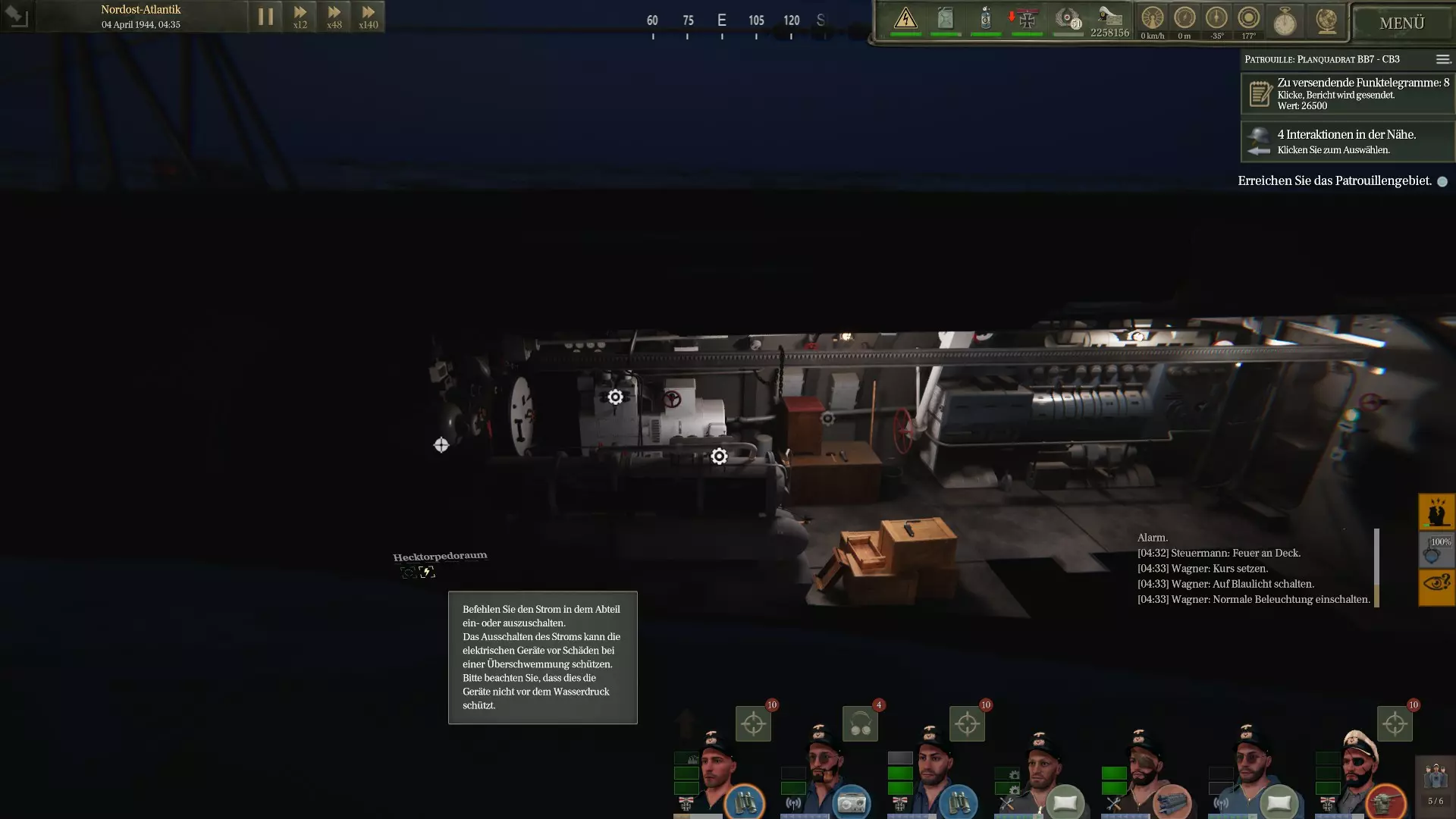Click the speed telegraph gauge icon
This screenshot has width=1456, height=819.
[x=1152, y=19]
